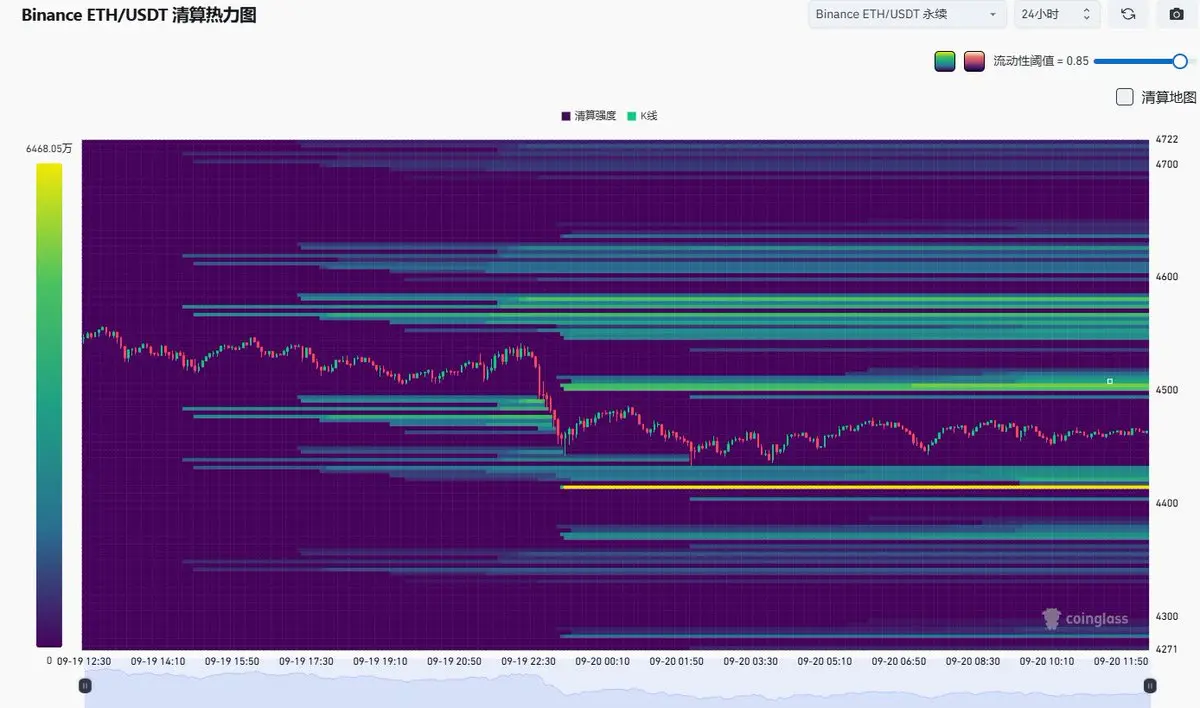Image resolution: width=1200 pixels, height=708 pixels.
Task: Click the 09-19 12:30 time axis label
Action: coord(84,661)
